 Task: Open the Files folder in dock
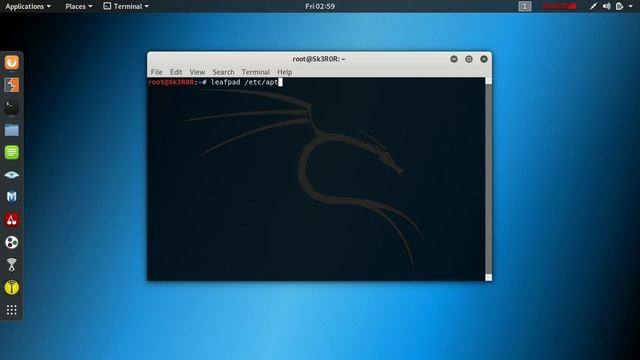click(x=11, y=130)
